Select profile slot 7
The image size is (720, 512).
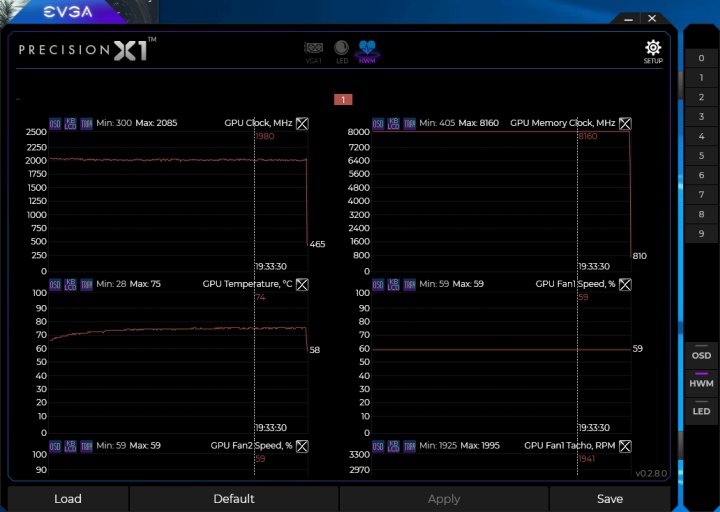click(701, 195)
